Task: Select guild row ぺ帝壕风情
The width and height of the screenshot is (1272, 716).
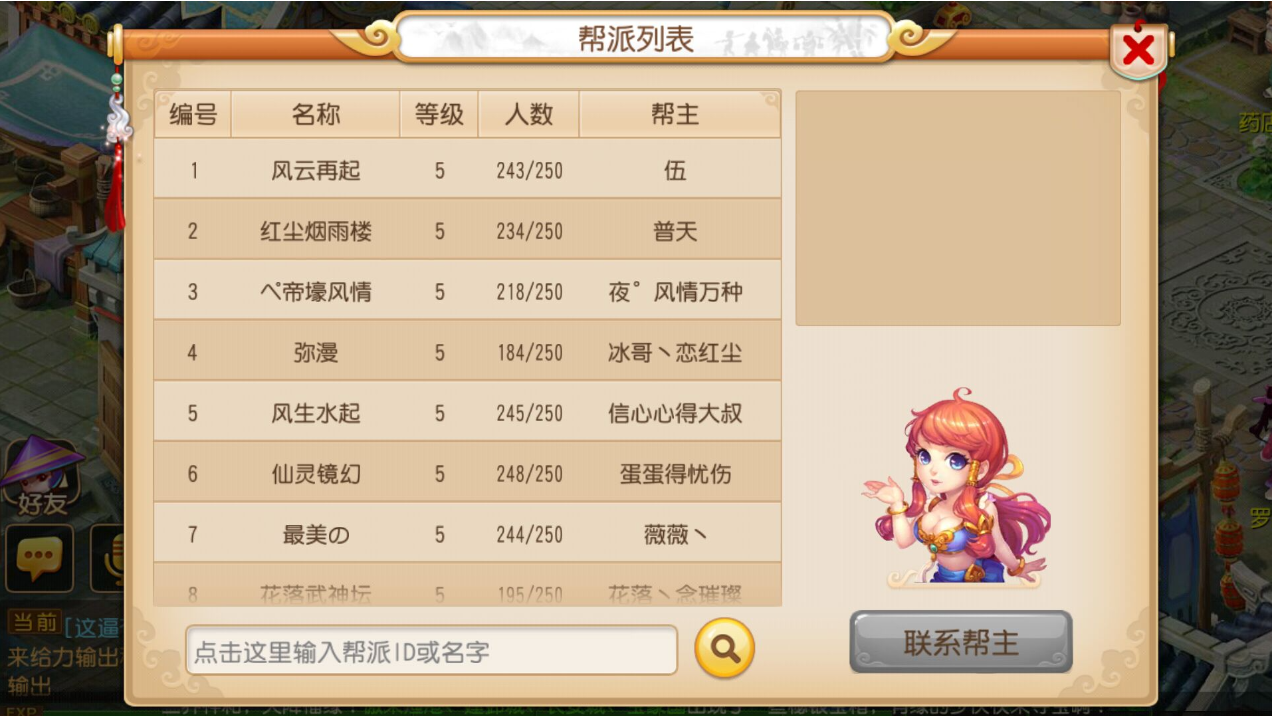Action: click(x=467, y=291)
